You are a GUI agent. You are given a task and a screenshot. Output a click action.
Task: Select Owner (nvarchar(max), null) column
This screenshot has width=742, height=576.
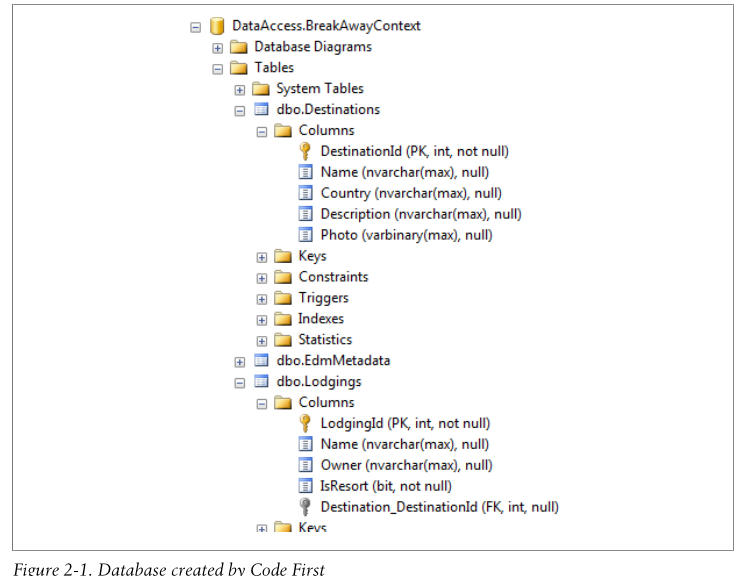coord(406,465)
